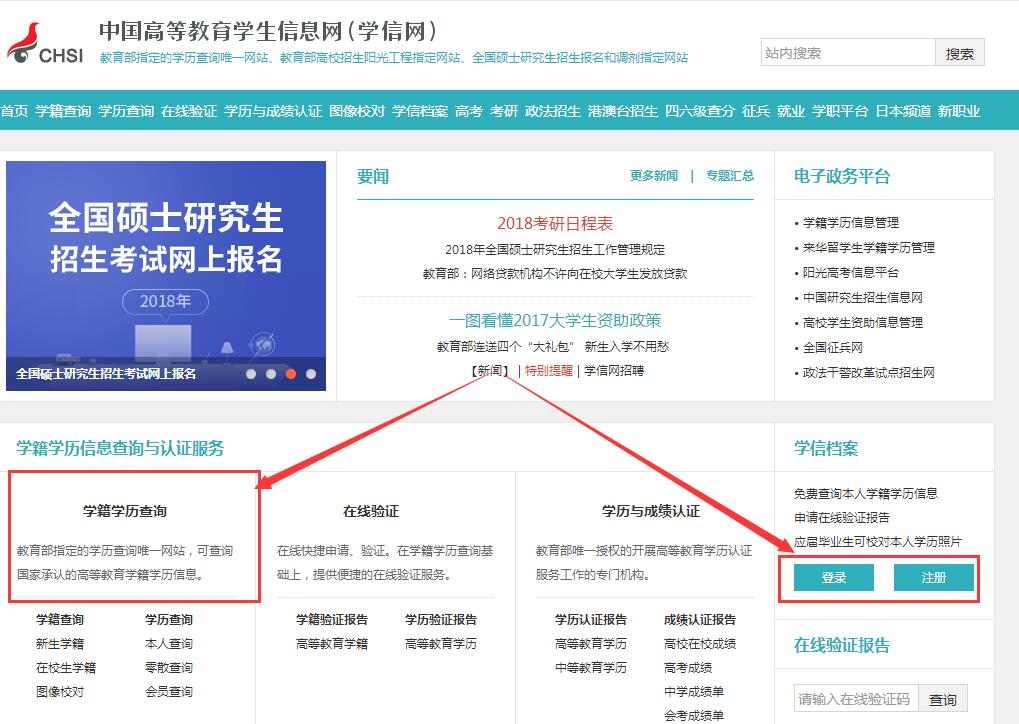
Task: Open 高考成绩 link
Action: click(688, 667)
